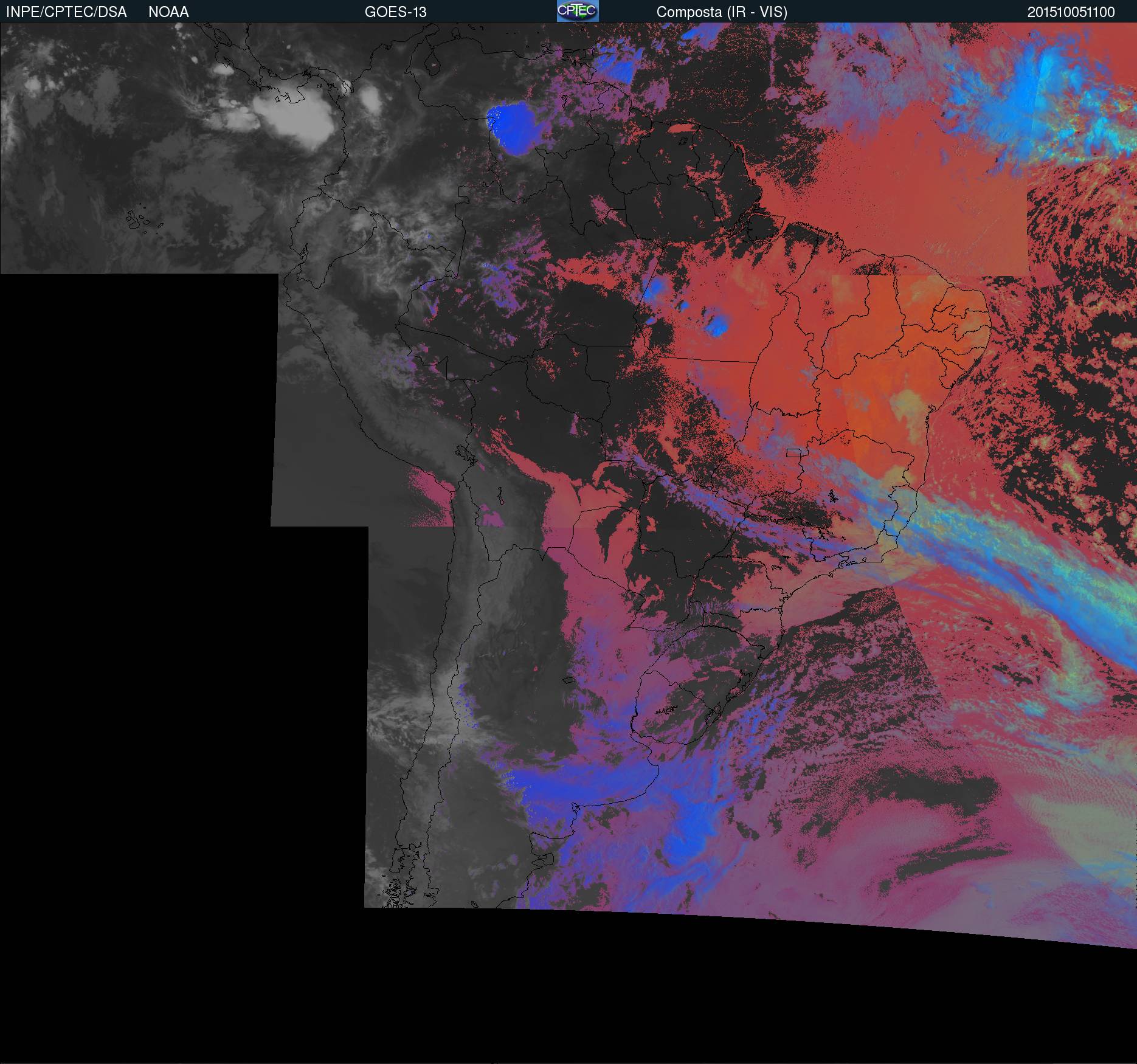Click the 201510051100 timestamp
Image resolution: width=1137 pixels, height=1064 pixels.
coord(1071,12)
